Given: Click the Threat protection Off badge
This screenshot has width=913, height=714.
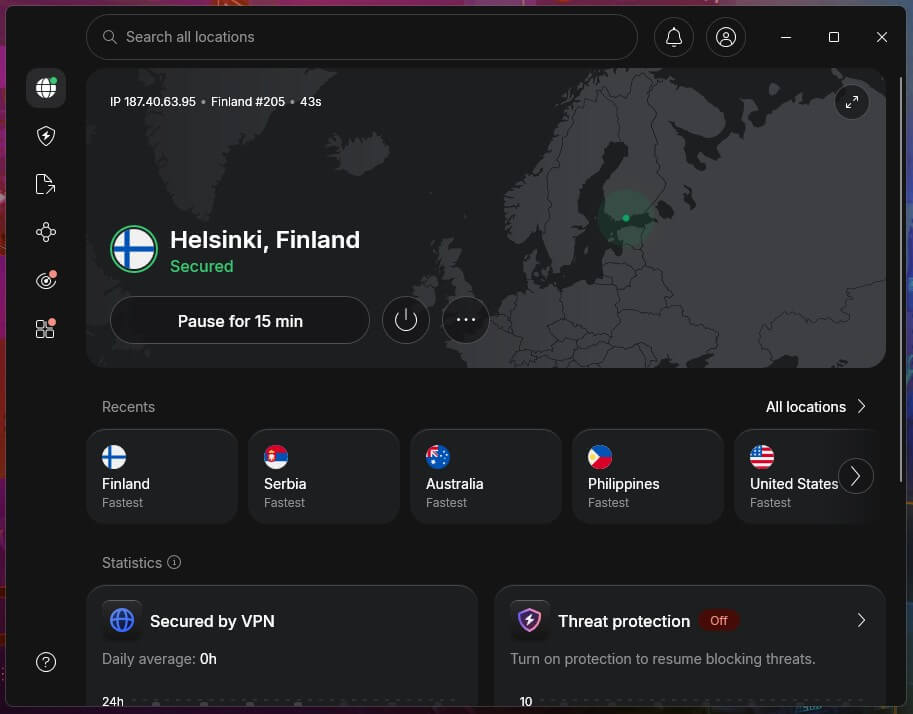Looking at the screenshot, I should 719,621.
